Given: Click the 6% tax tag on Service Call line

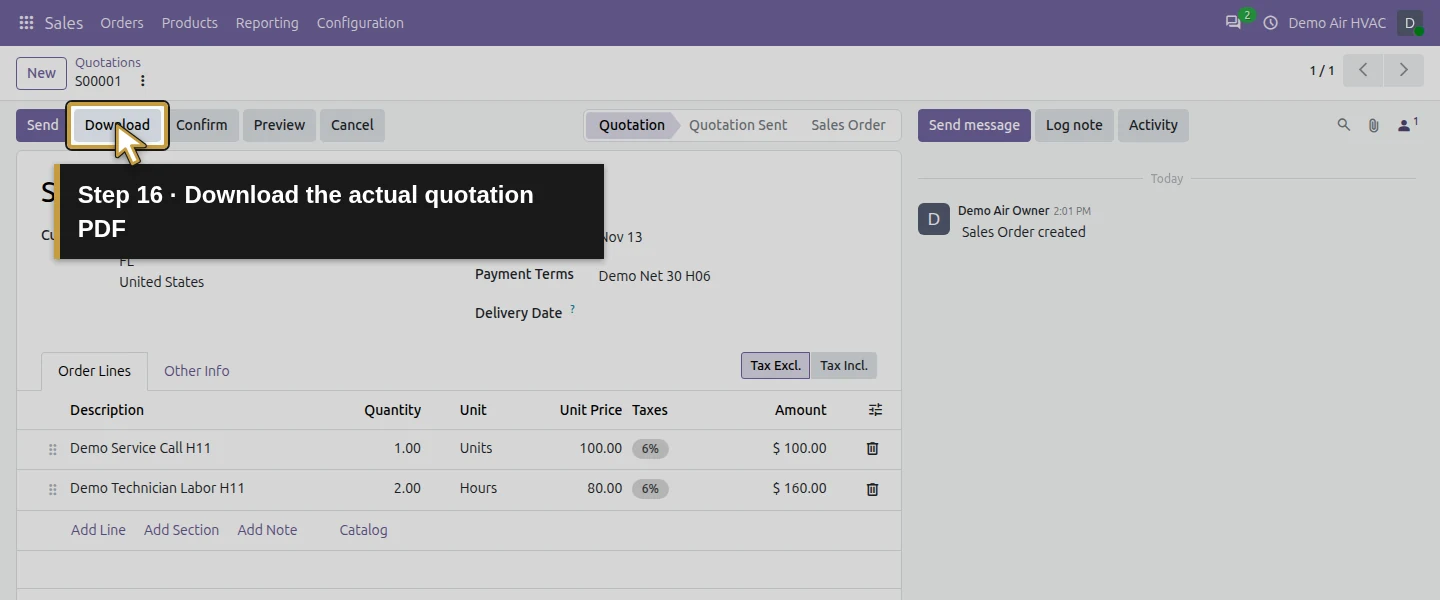Looking at the screenshot, I should [650, 449].
